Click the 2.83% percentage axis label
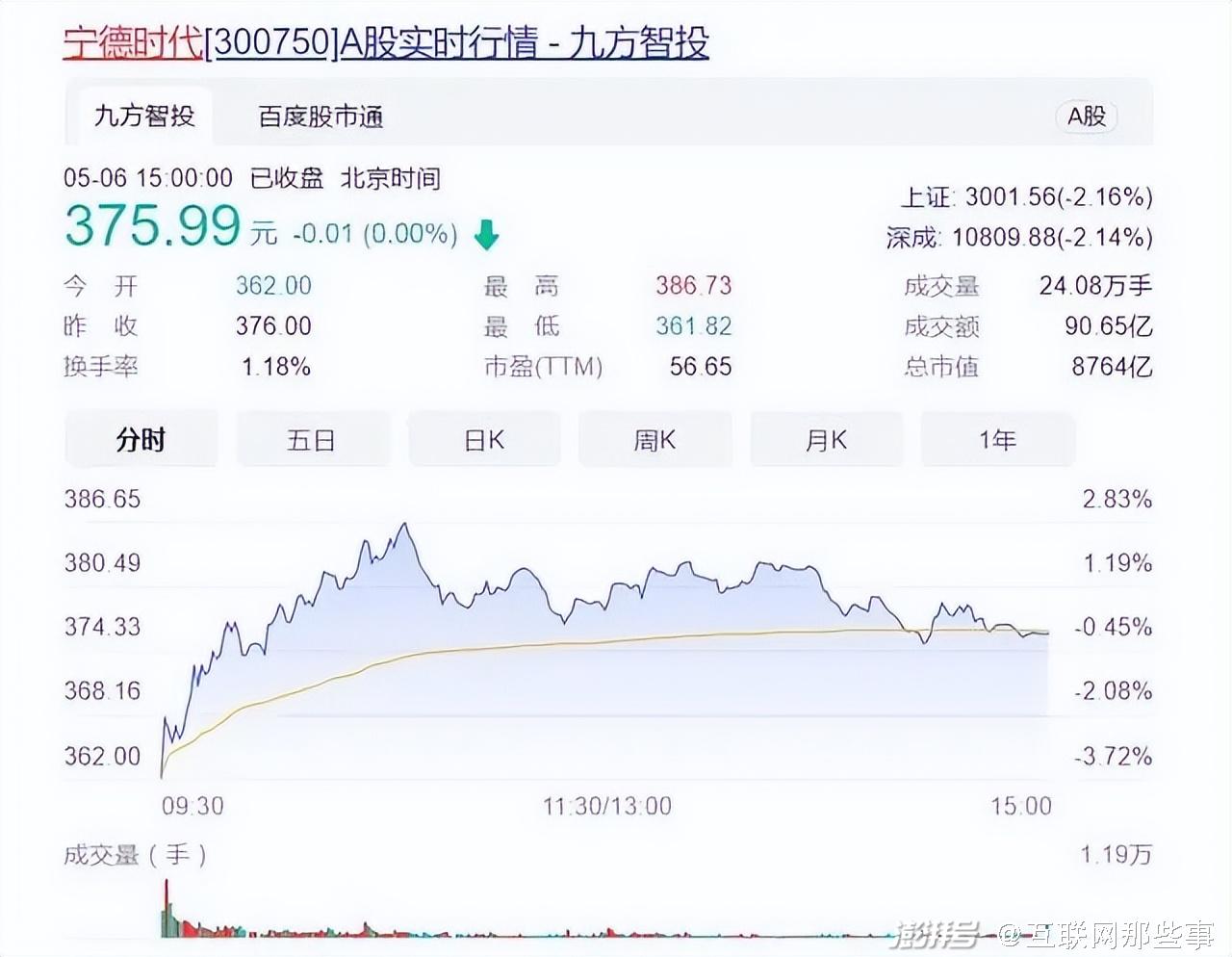 [x=1116, y=499]
